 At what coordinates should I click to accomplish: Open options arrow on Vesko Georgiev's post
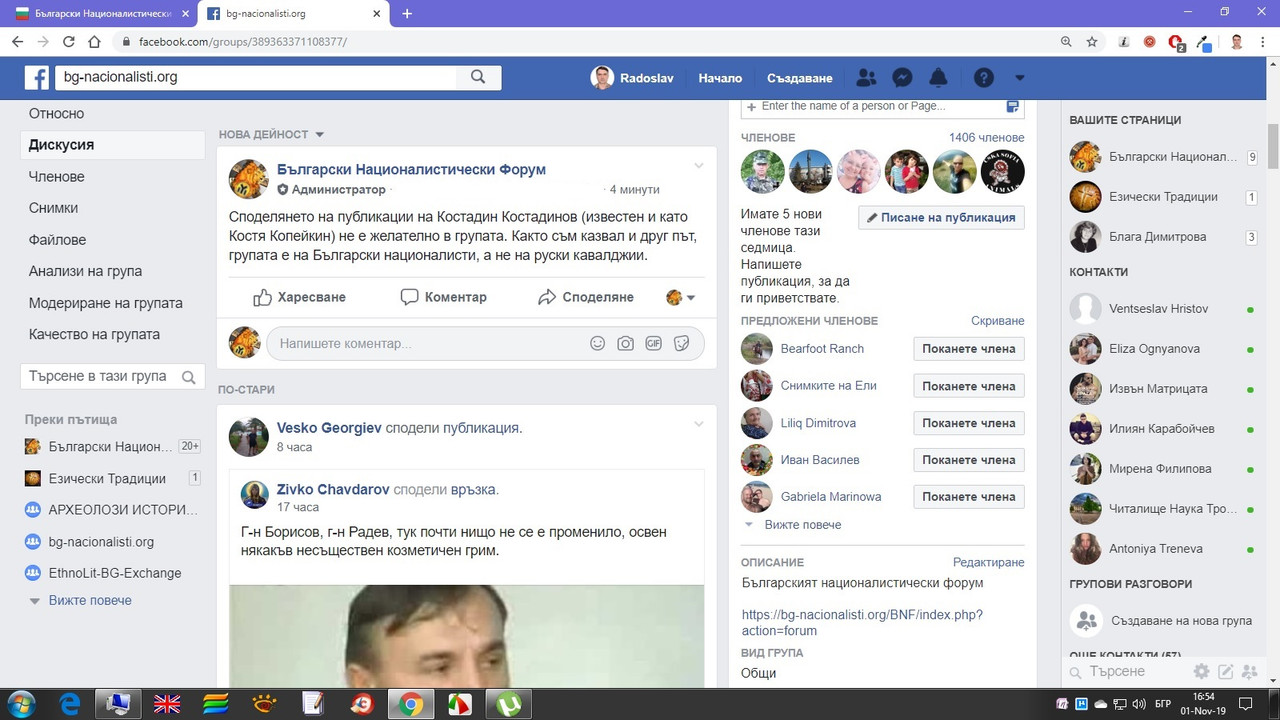tap(699, 425)
